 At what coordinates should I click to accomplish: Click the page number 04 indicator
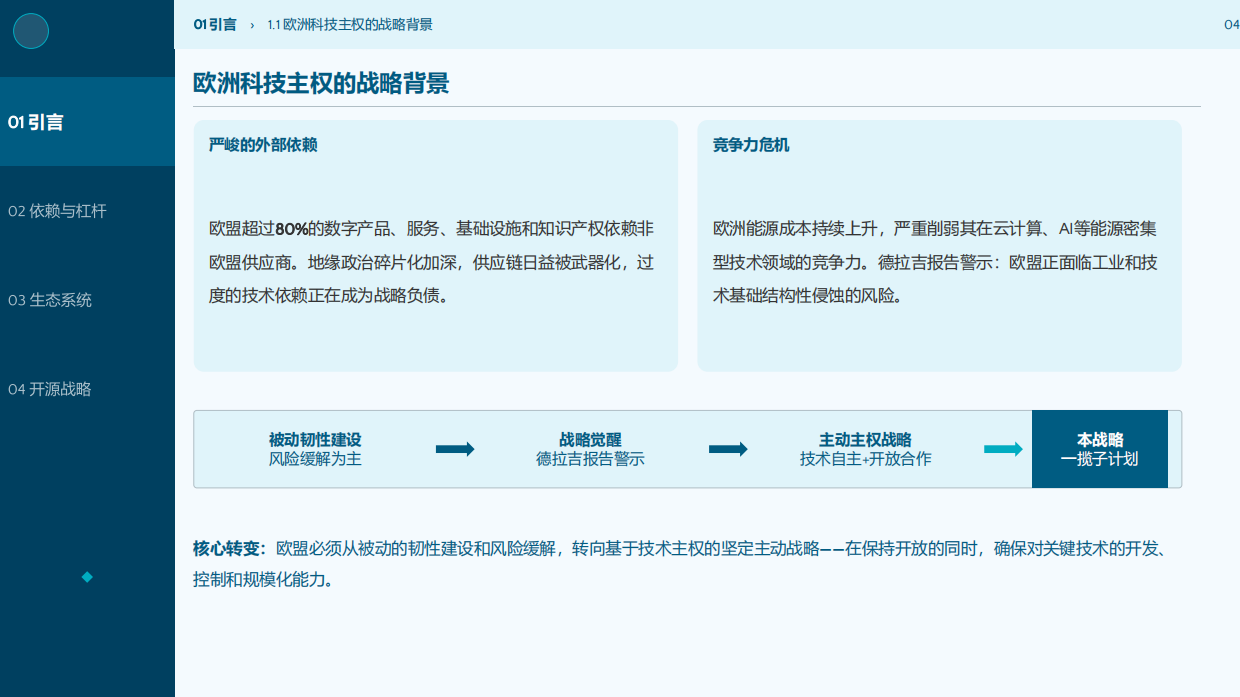point(1232,24)
